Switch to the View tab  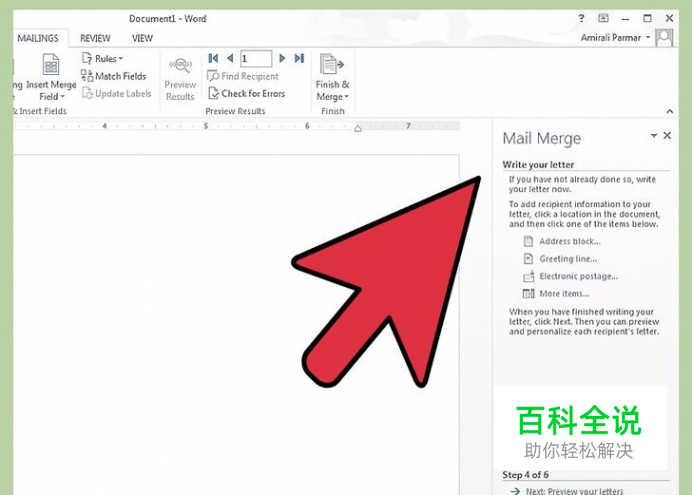point(142,38)
